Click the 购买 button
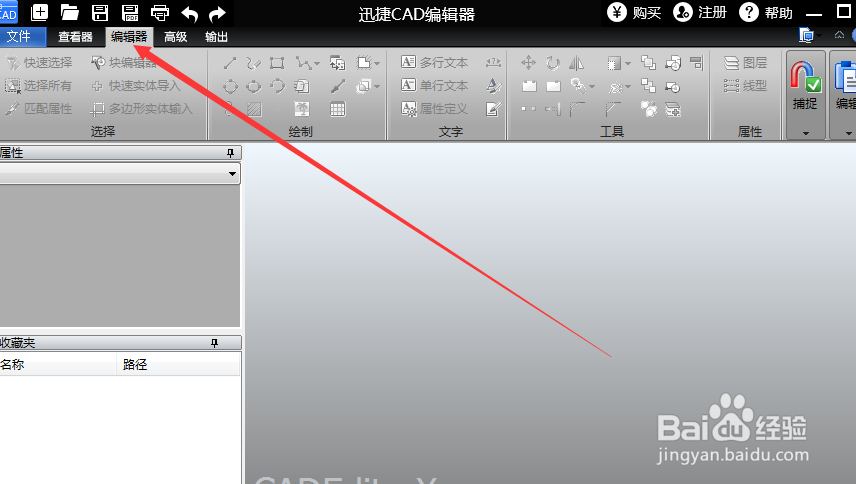The image size is (856, 484). pyautogui.click(x=635, y=13)
